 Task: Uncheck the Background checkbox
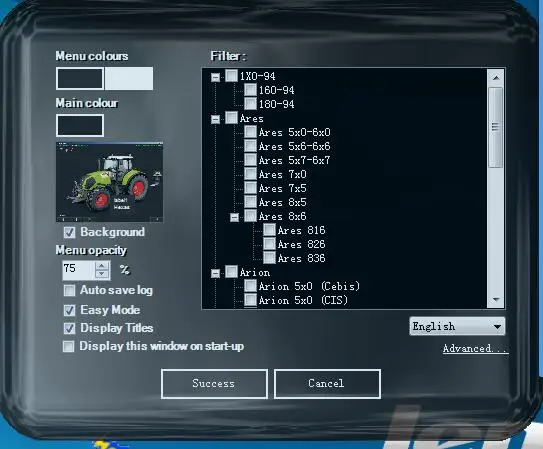click(x=69, y=232)
